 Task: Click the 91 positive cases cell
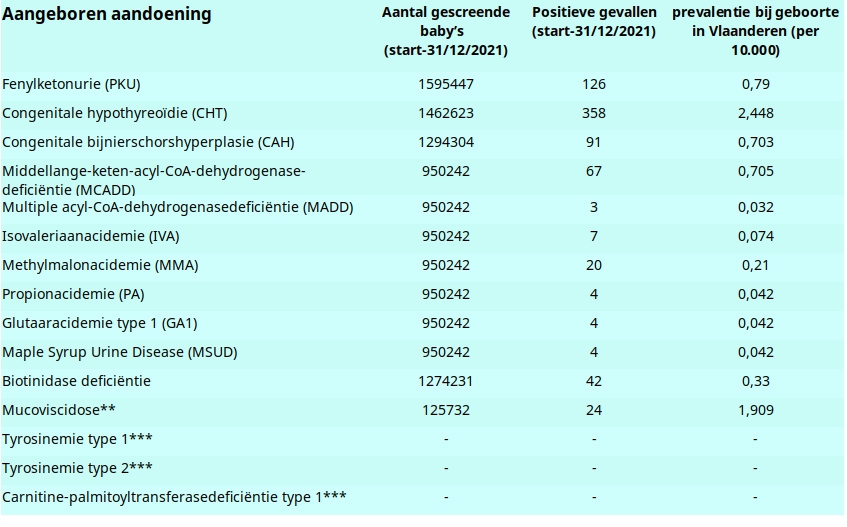coord(594,143)
